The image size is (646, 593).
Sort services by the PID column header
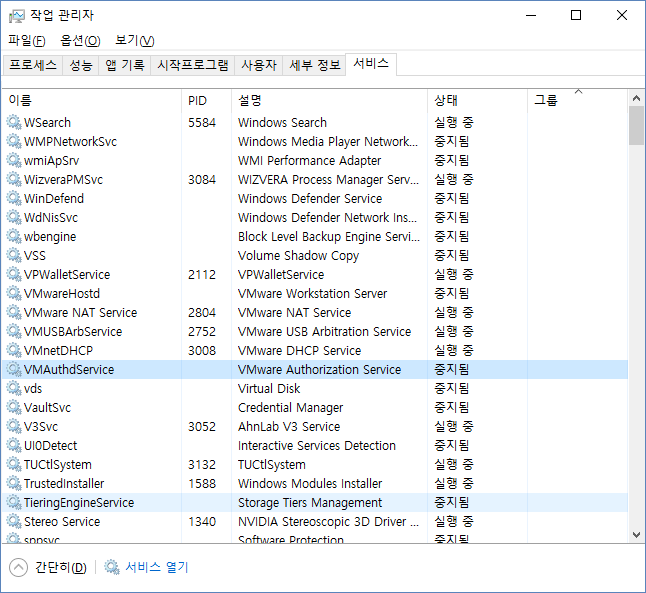206,100
